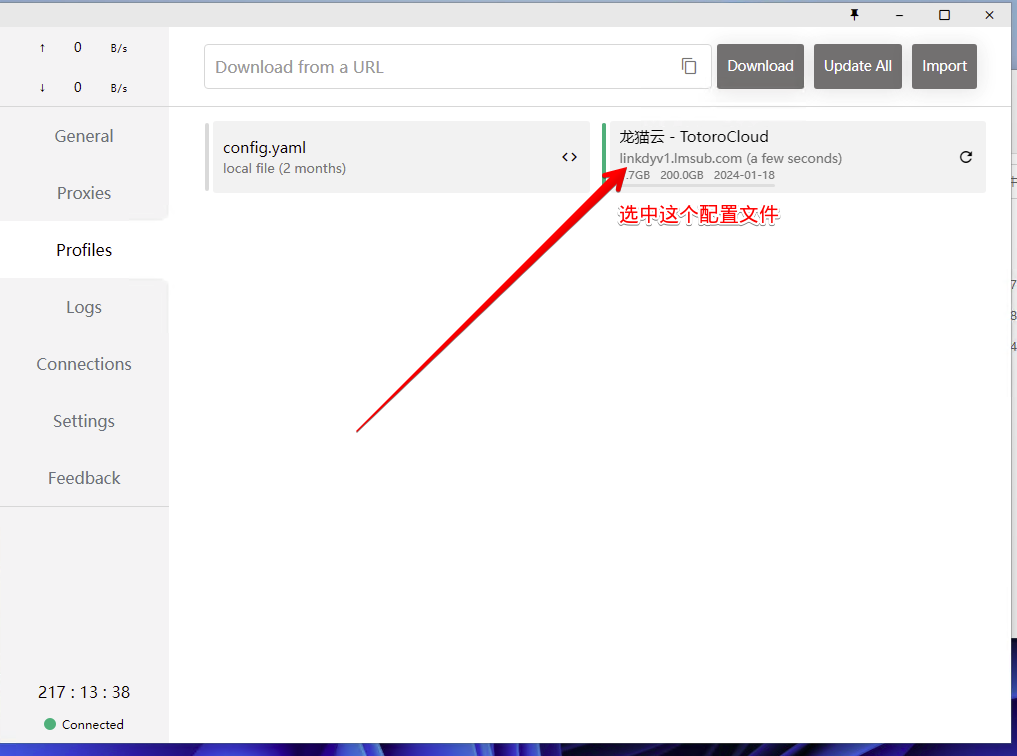This screenshot has width=1017, height=756.
Task: Click the clipboard paste icon in URL field
Action: pyautogui.click(x=689, y=66)
